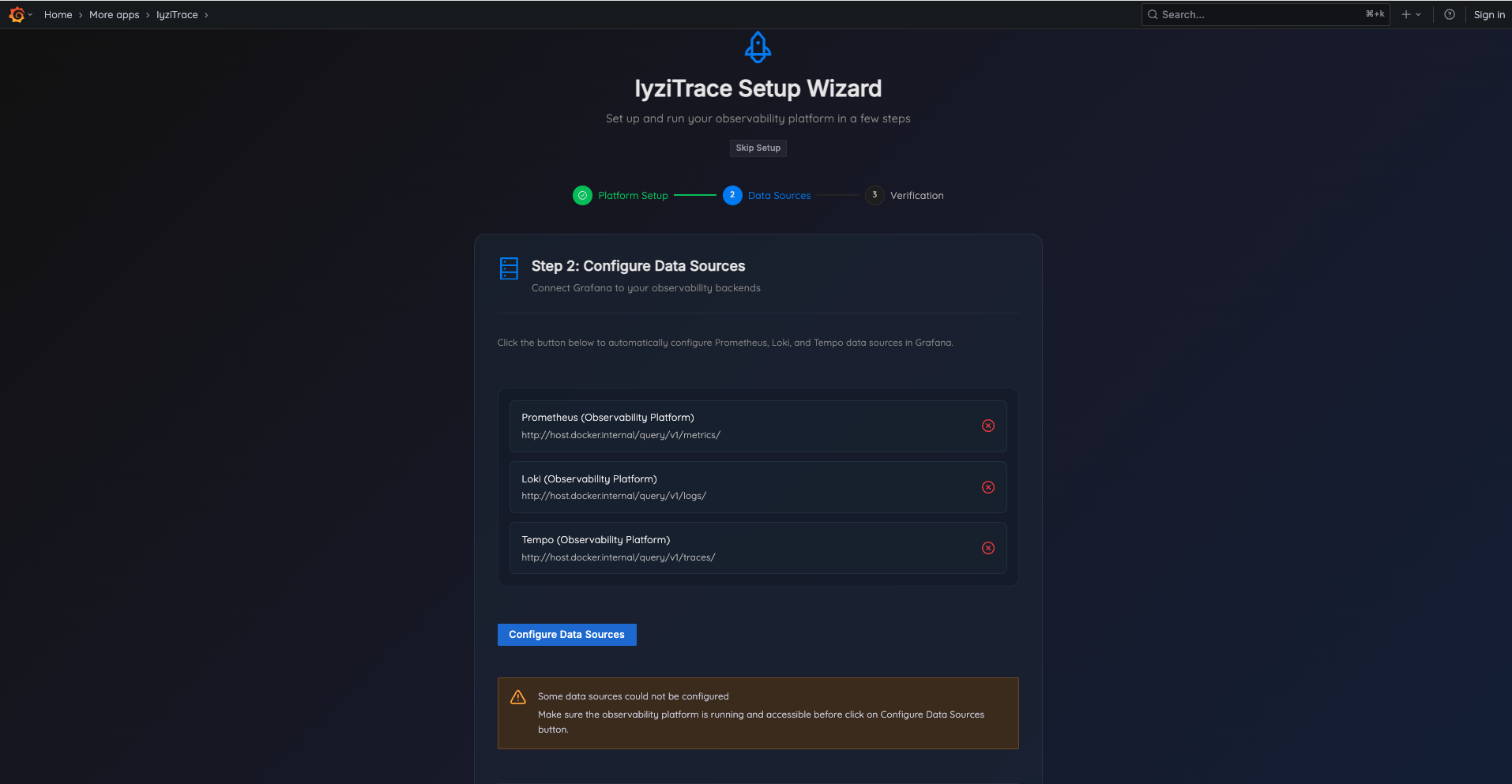This screenshot has height=784, width=1512.
Task: Click the plus icon to add new content
Action: [x=1405, y=14]
